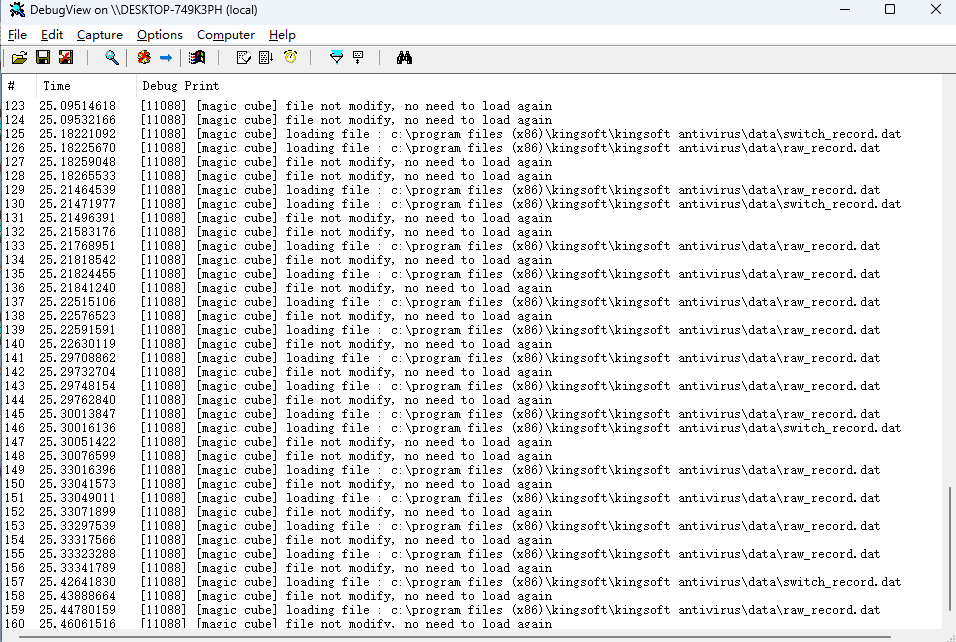The image size is (956, 642).
Task: Click the Time column header
Action: point(86,86)
